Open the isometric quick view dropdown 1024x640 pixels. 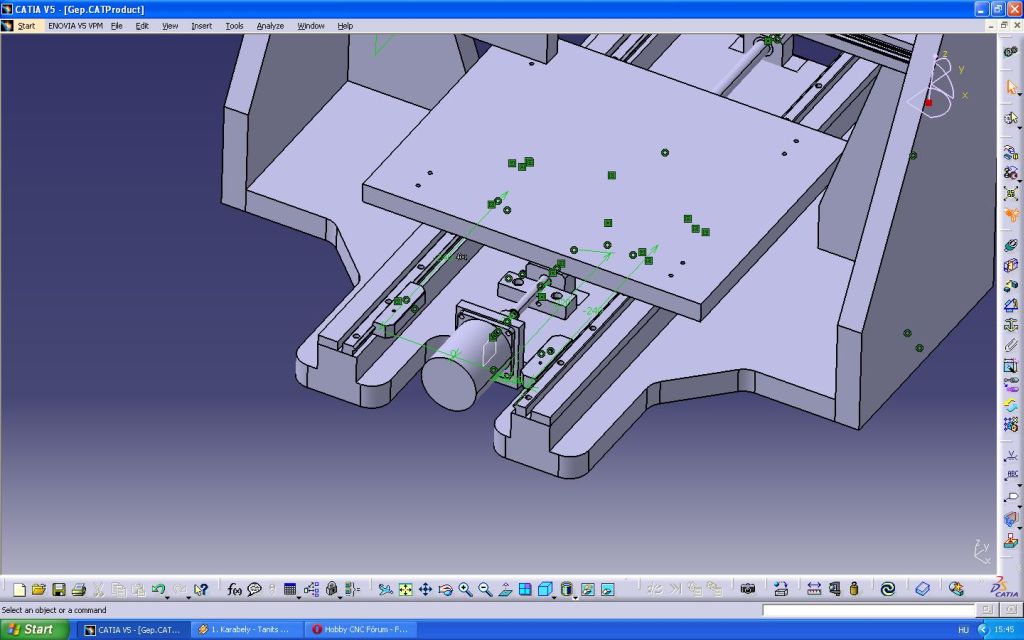[x=555, y=597]
